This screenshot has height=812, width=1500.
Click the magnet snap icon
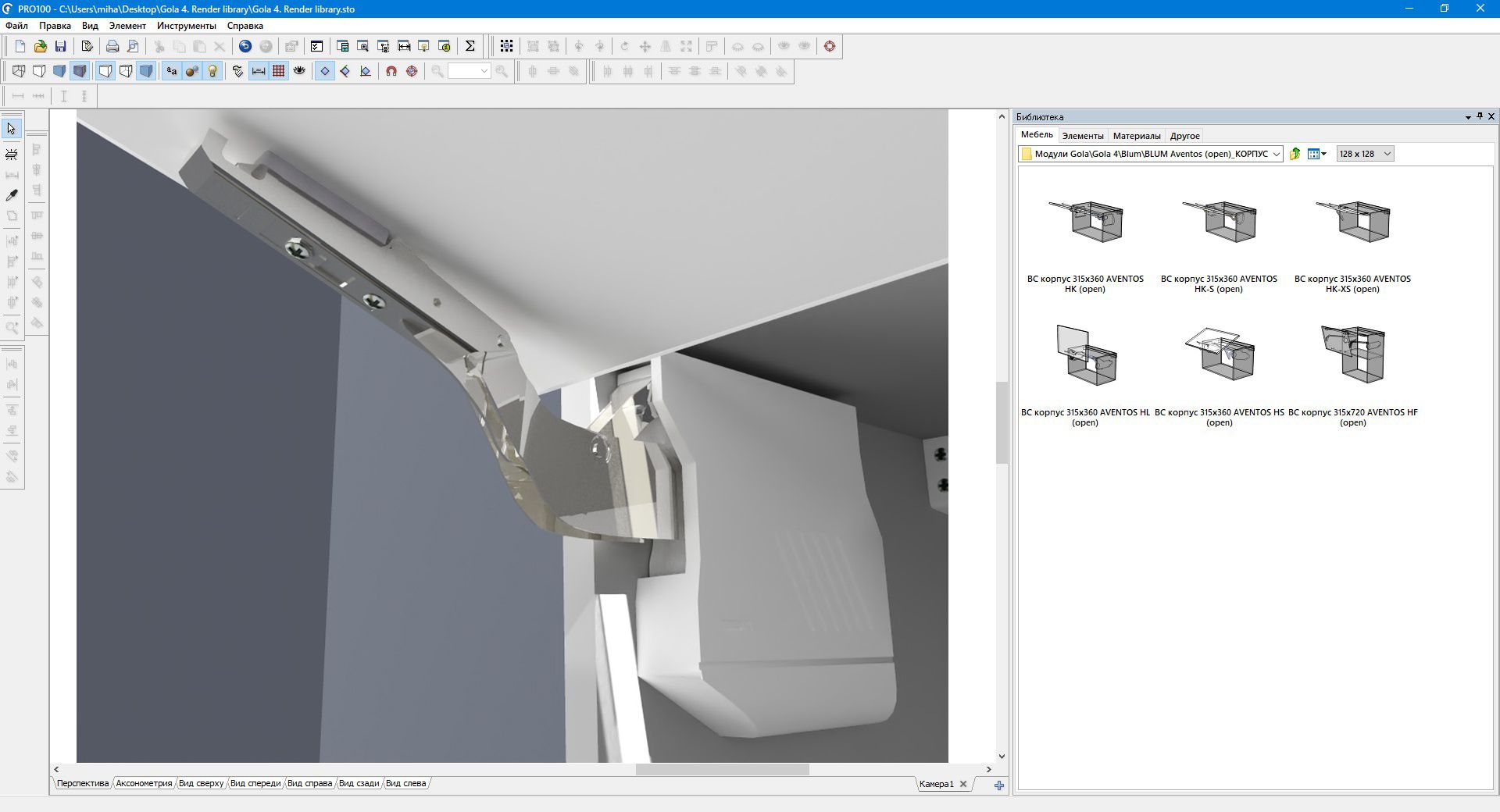(x=391, y=71)
